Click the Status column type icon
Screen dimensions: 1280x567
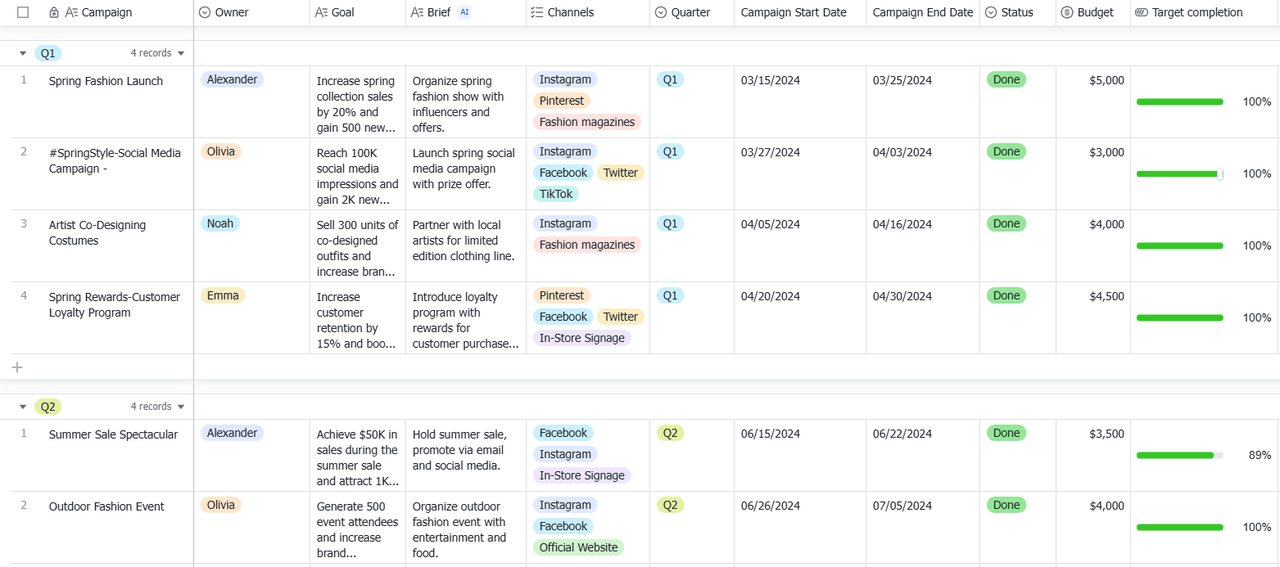991,13
